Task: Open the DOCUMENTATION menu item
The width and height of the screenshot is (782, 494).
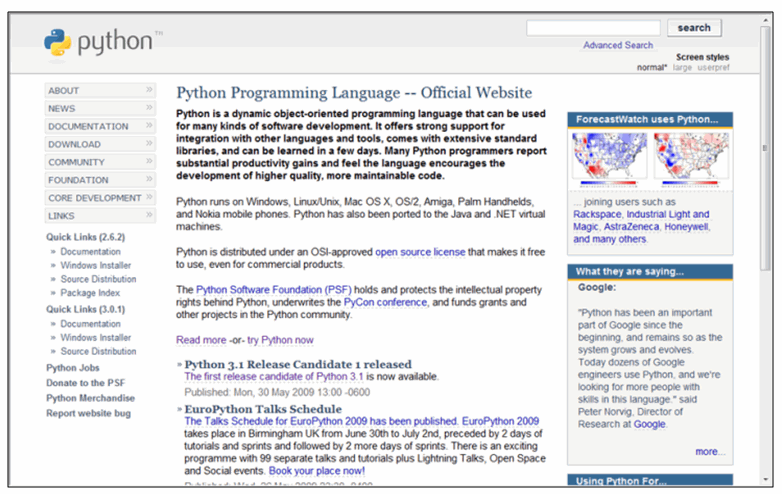Action: click(100, 126)
